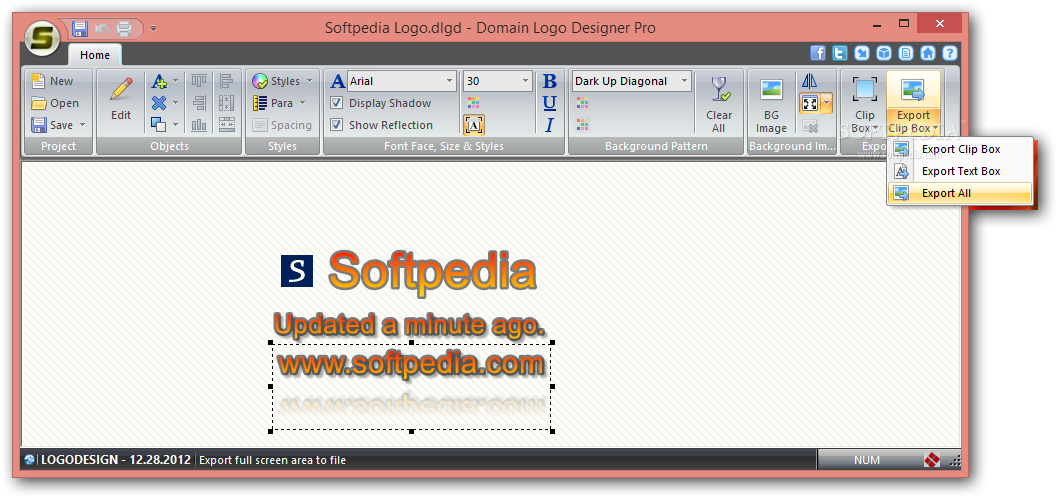
Task: Click the align bottoms icon
Action: tap(199, 125)
